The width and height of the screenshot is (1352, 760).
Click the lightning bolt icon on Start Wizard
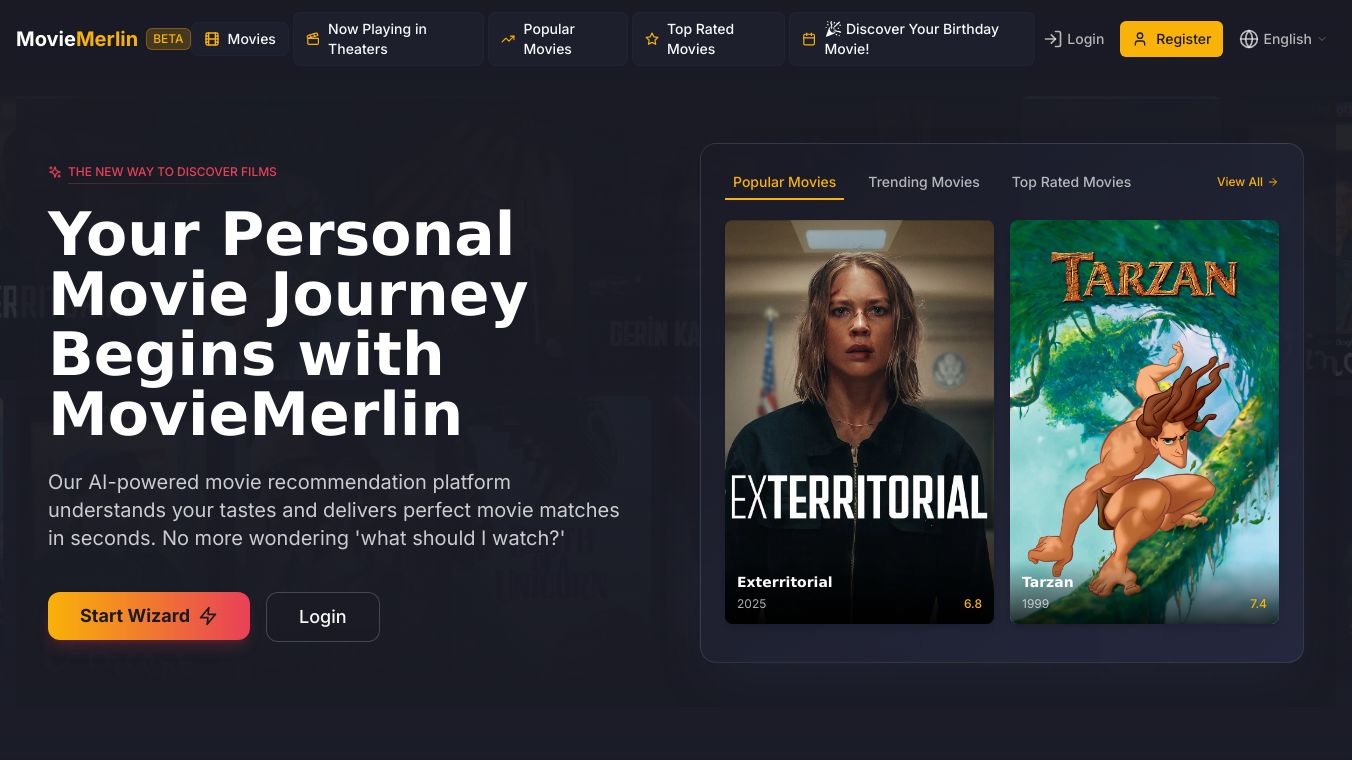coord(208,616)
